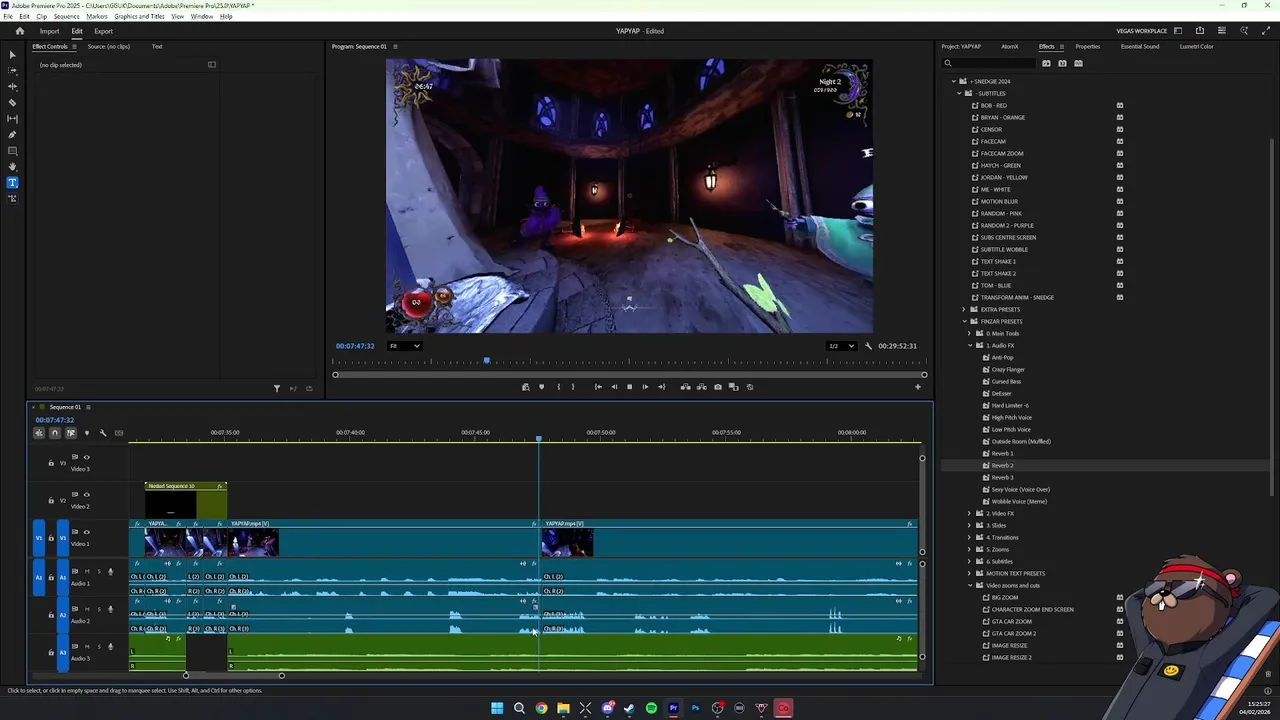Open Timeline display settings wrench
The width and height of the screenshot is (1280, 720).
coord(102,433)
